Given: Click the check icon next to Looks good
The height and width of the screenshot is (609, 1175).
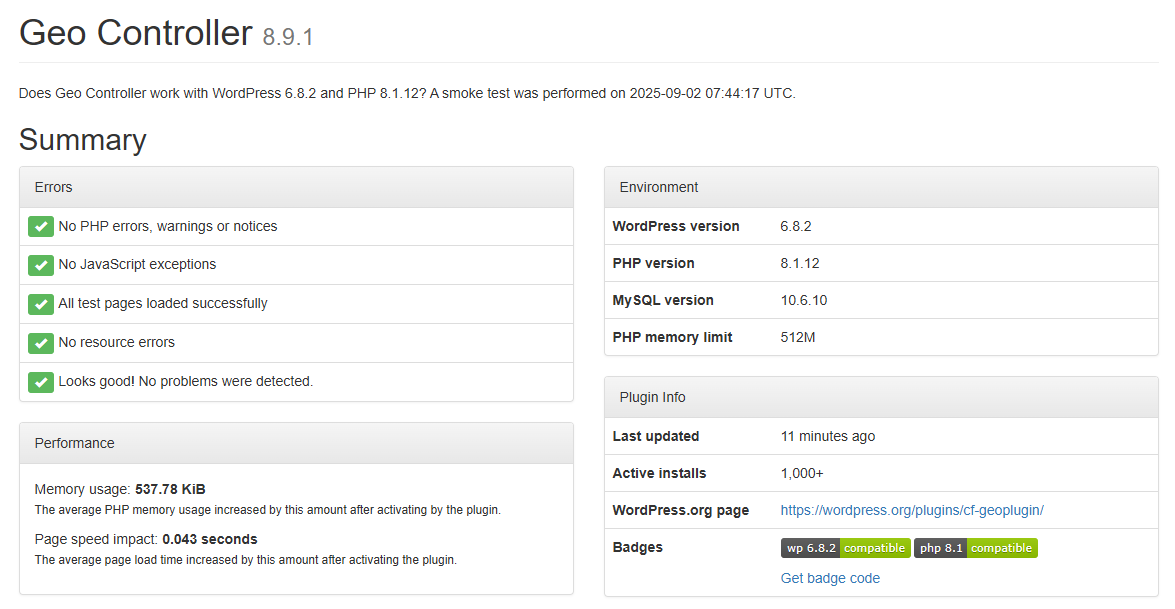Looking at the screenshot, I should (41, 382).
